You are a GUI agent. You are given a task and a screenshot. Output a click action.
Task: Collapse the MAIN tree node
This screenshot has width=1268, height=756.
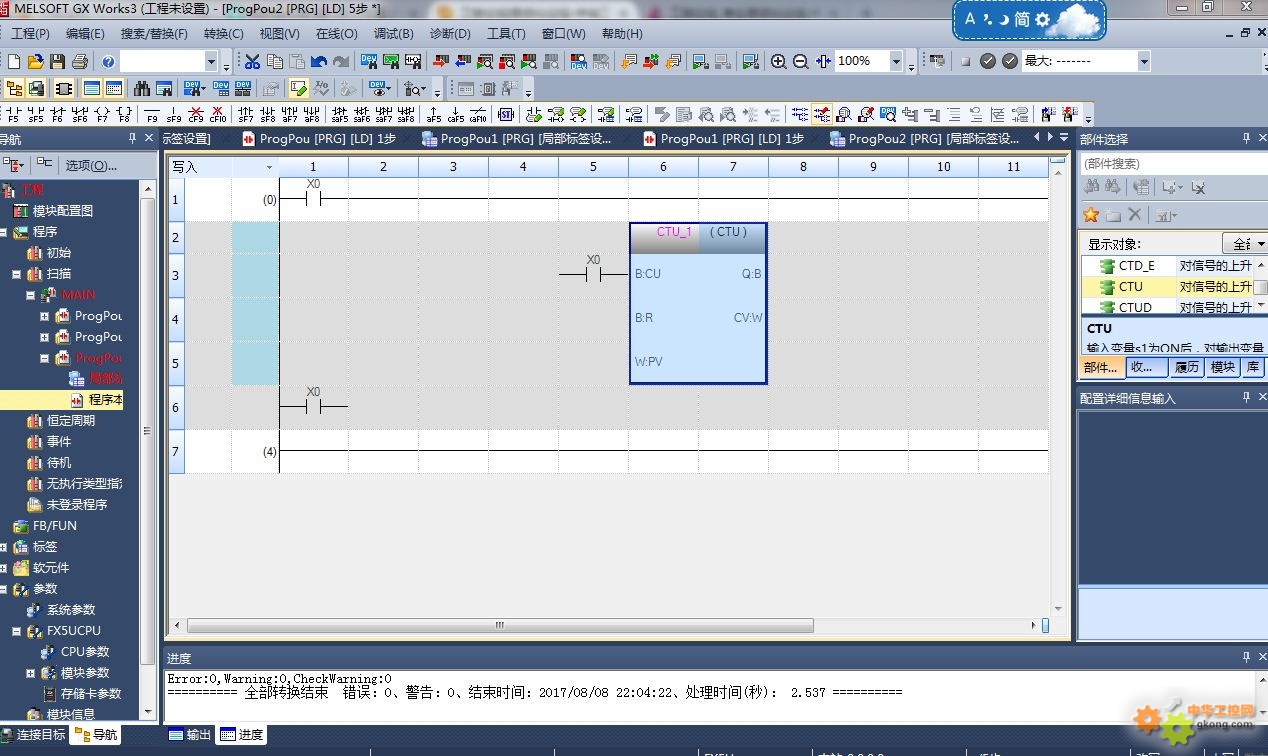(30, 295)
